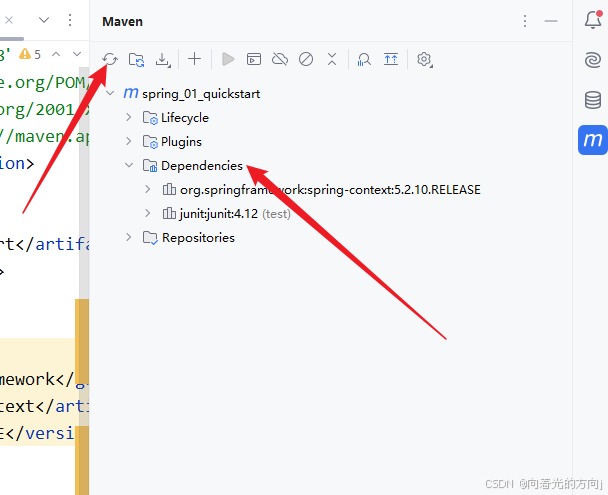
Task: Expand junit:junit:4.12 dependency node
Action: 148,213
